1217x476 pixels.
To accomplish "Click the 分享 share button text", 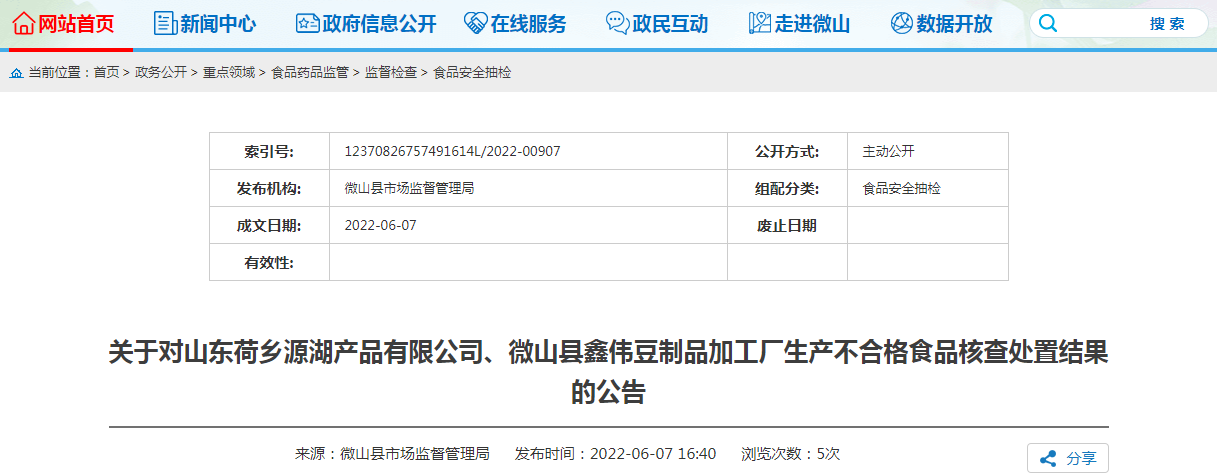I will click(x=1081, y=459).
